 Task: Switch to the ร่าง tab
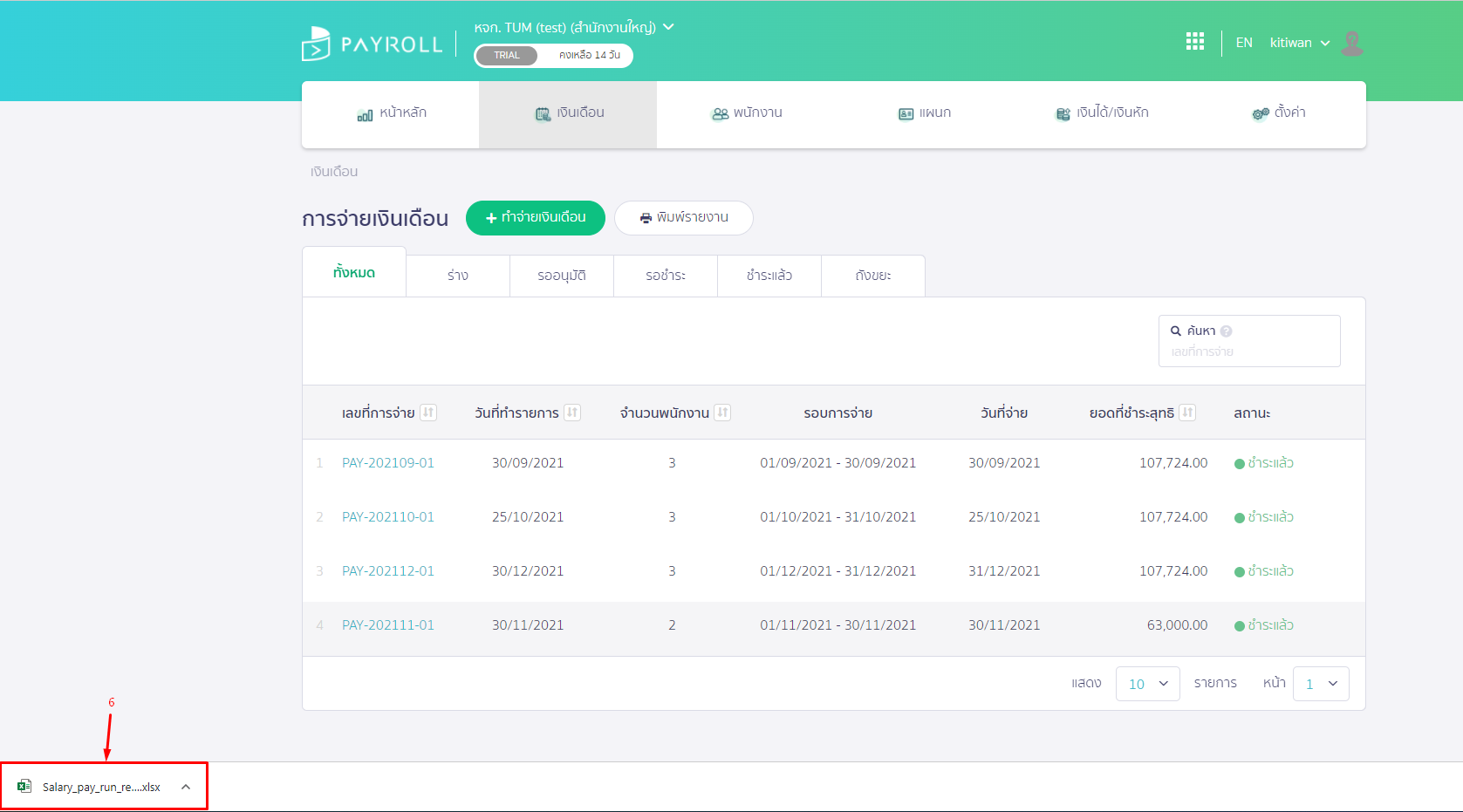click(x=457, y=275)
